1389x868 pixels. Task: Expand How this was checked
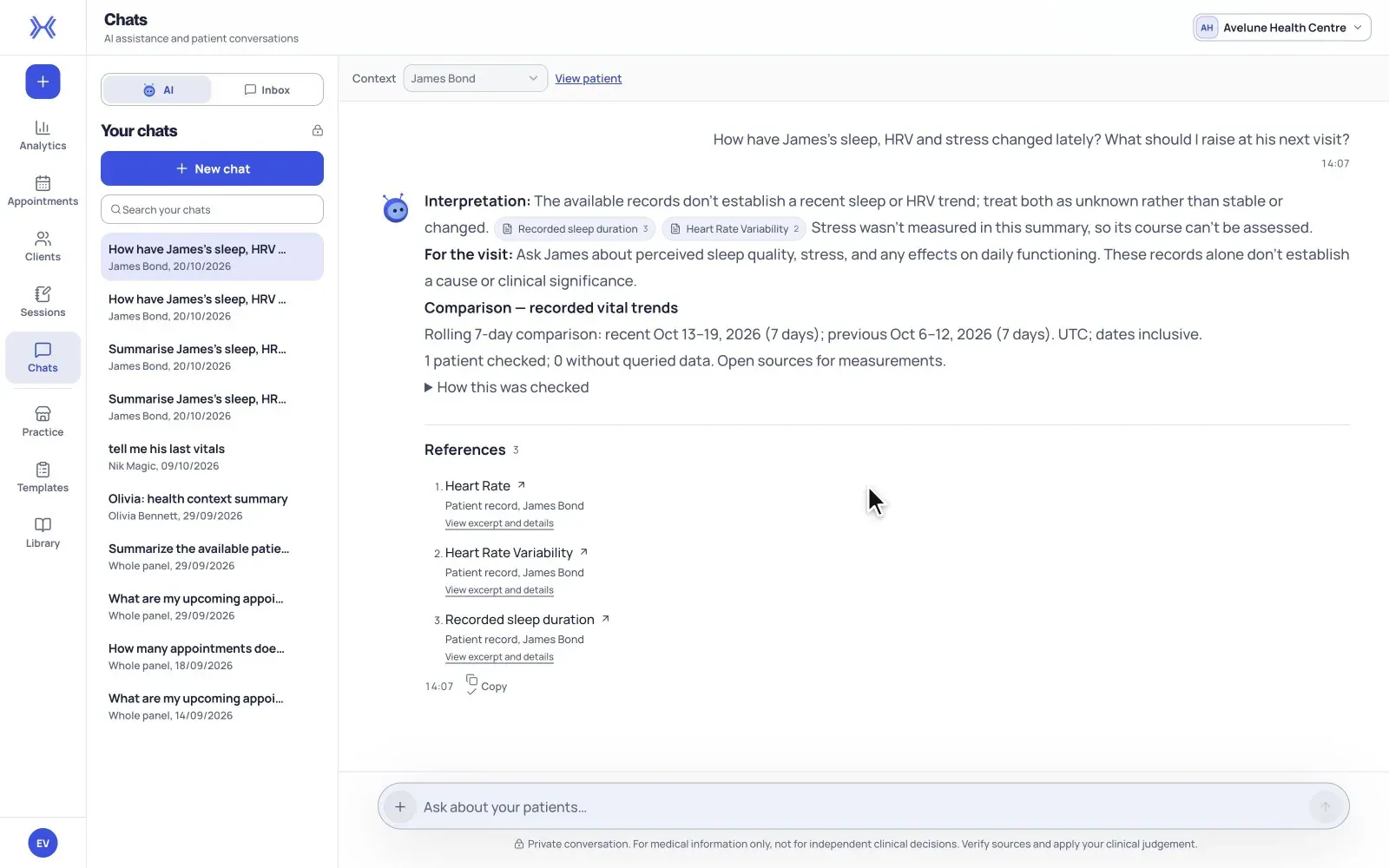[506, 387]
